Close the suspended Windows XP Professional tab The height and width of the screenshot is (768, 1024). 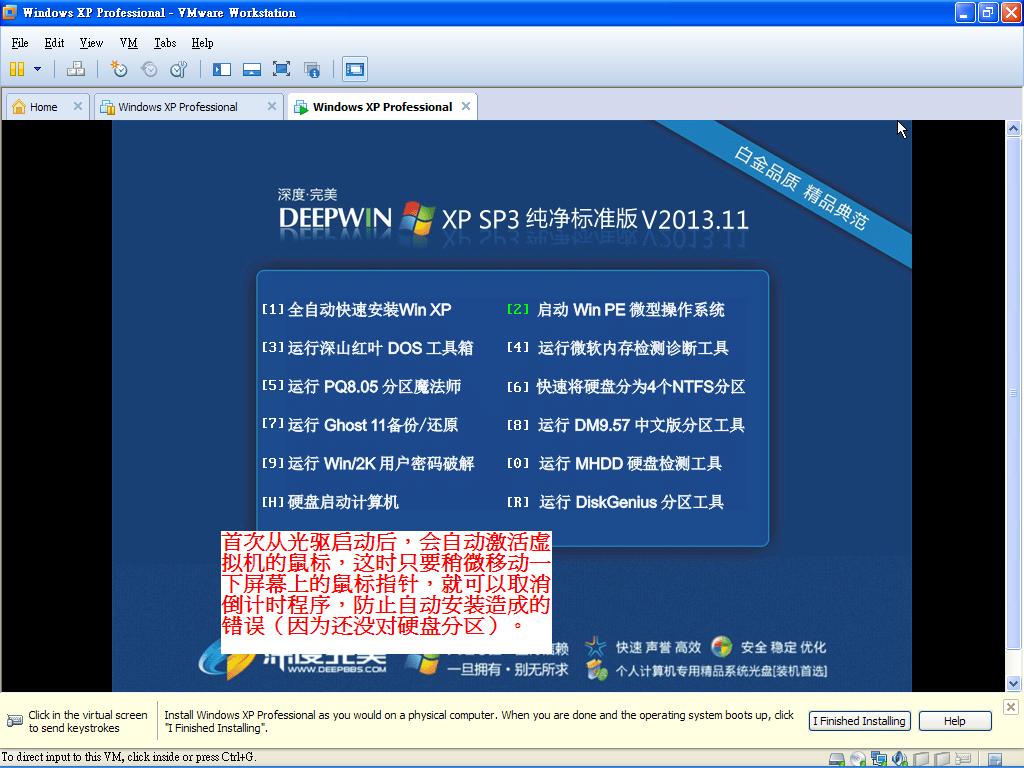[272, 106]
